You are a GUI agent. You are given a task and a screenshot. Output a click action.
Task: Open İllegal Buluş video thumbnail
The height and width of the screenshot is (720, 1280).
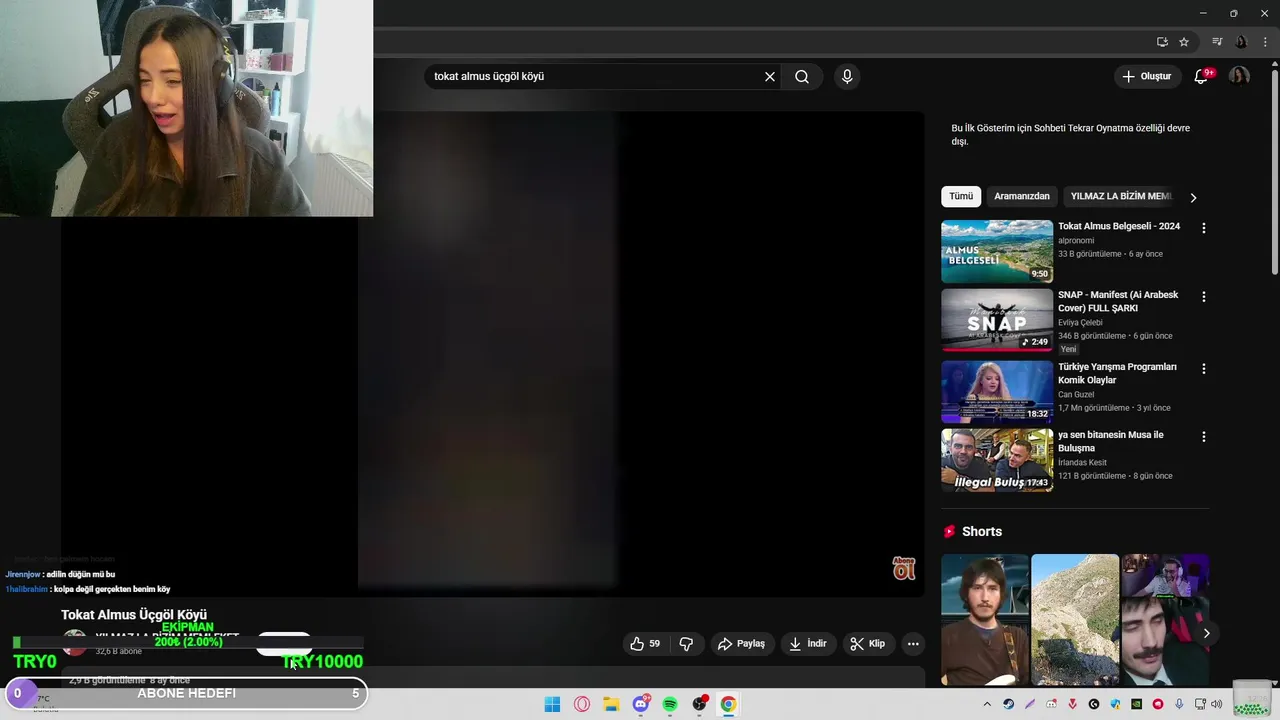pyautogui.click(x=997, y=460)
